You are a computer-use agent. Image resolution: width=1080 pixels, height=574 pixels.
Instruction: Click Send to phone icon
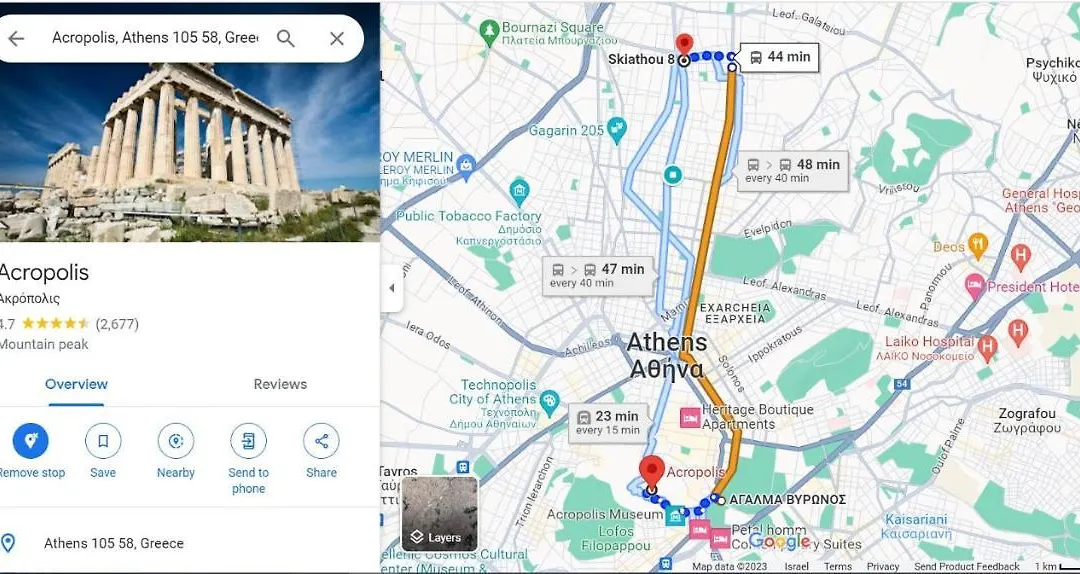249,441
